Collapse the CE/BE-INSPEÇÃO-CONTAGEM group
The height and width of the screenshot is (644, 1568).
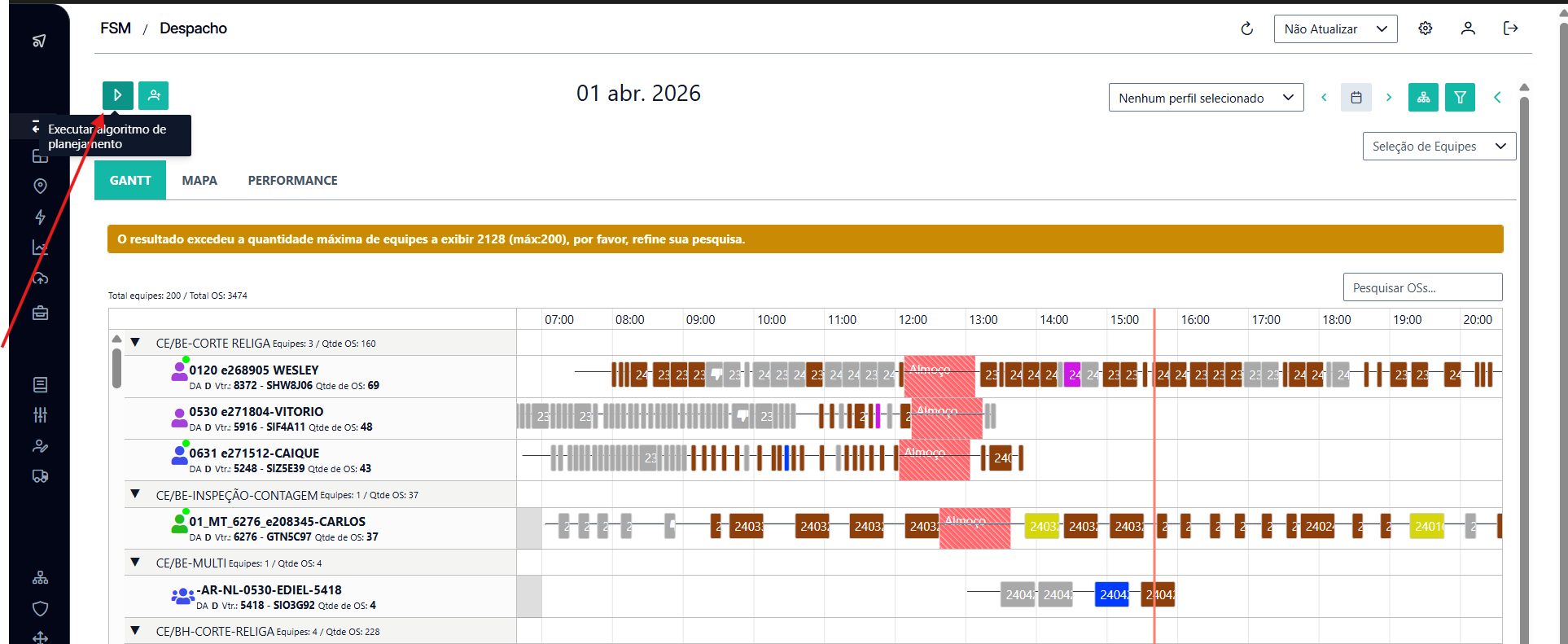coord(136,494)
